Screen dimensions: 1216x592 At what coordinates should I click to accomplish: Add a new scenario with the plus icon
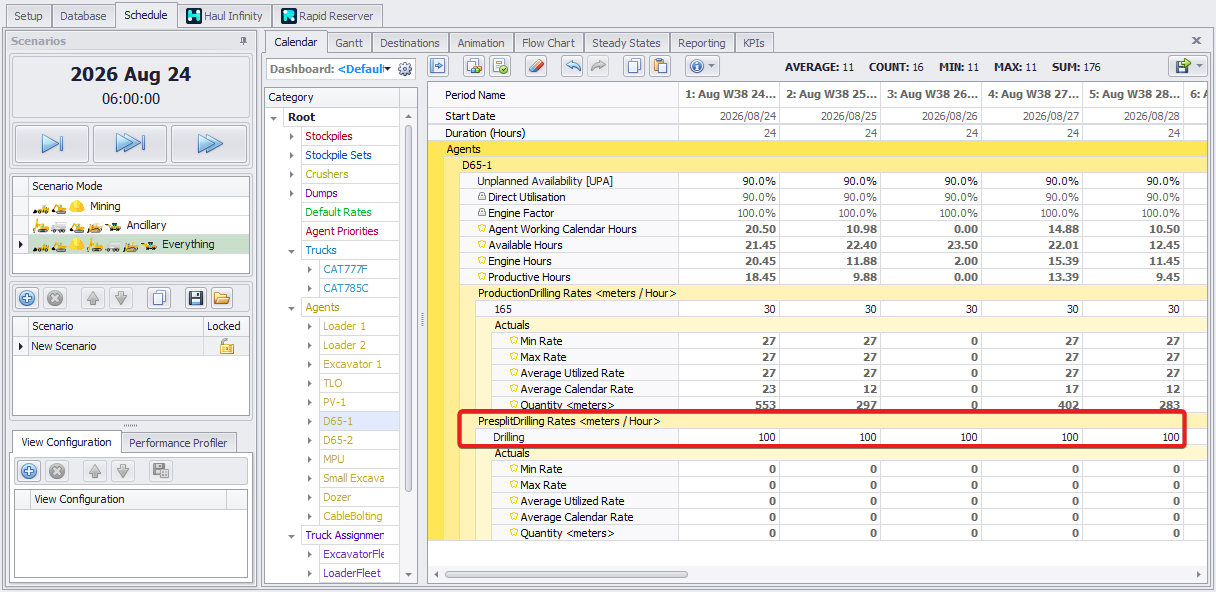point(28,298)
